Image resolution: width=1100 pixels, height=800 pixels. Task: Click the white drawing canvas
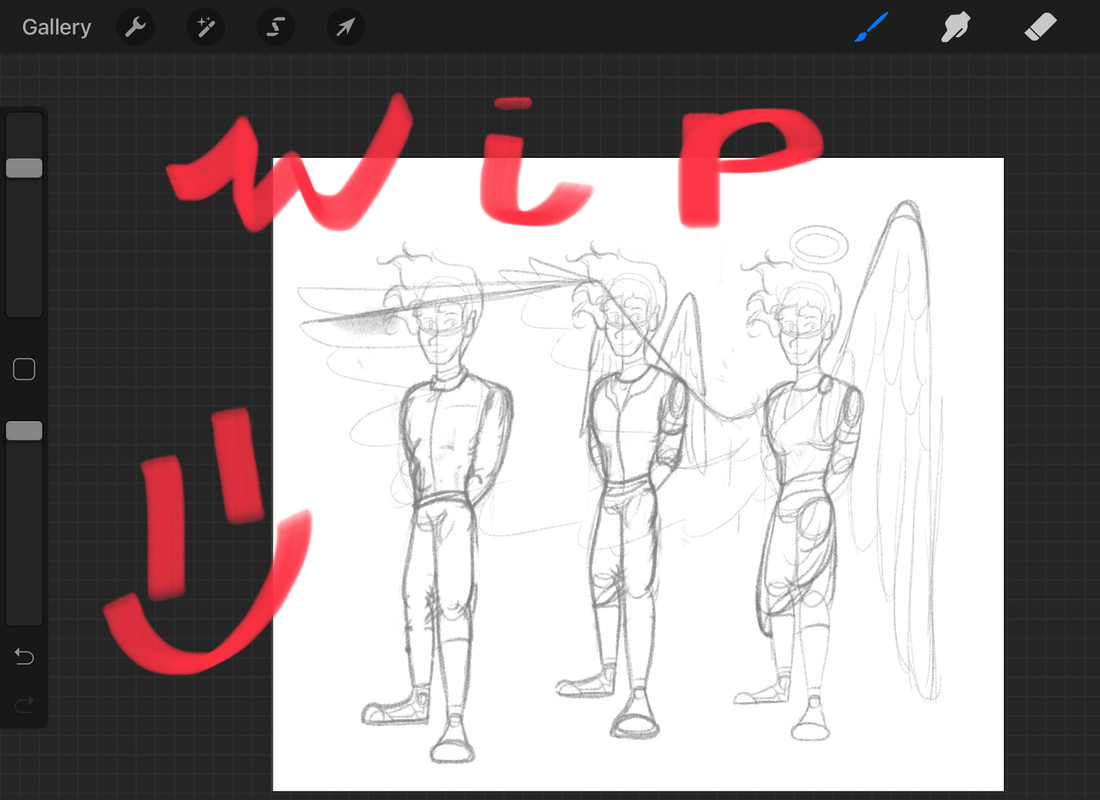(x=638, y=474)
